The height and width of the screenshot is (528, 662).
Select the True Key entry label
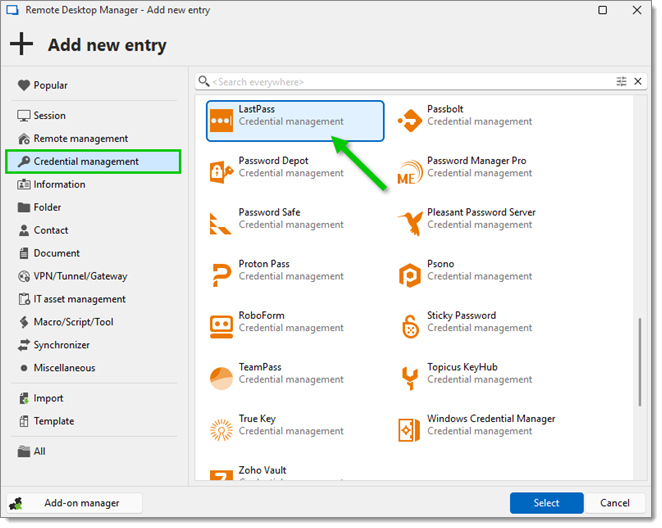click(257, 419)
